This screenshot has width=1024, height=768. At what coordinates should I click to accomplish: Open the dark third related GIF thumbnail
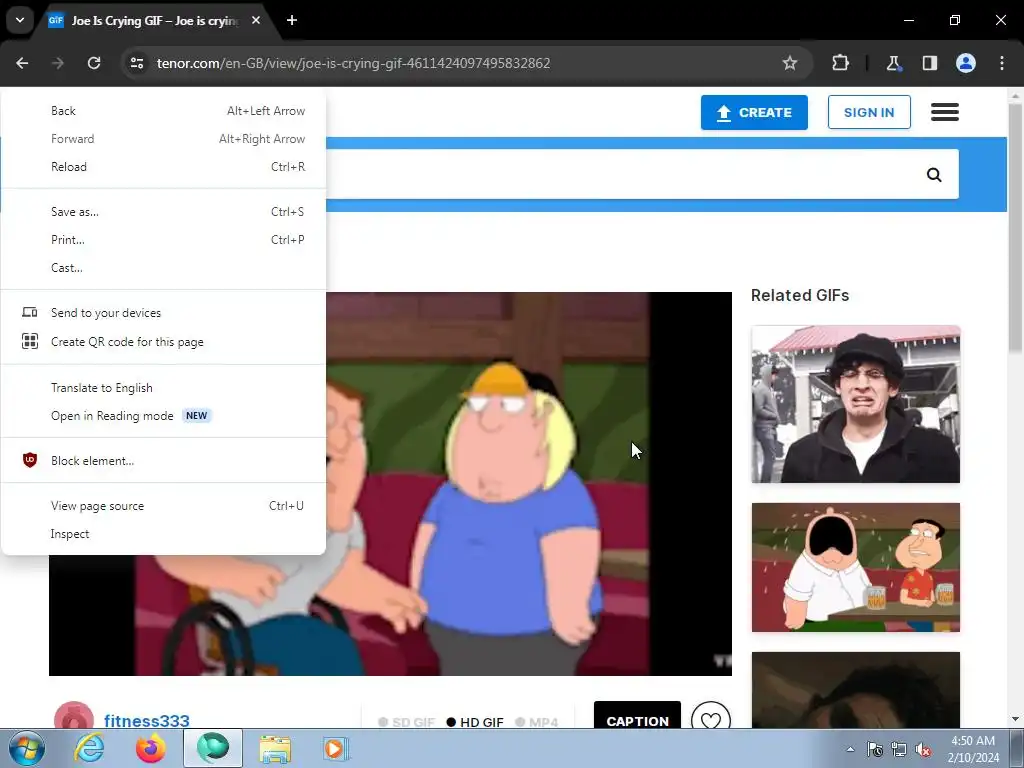[856, 690]
